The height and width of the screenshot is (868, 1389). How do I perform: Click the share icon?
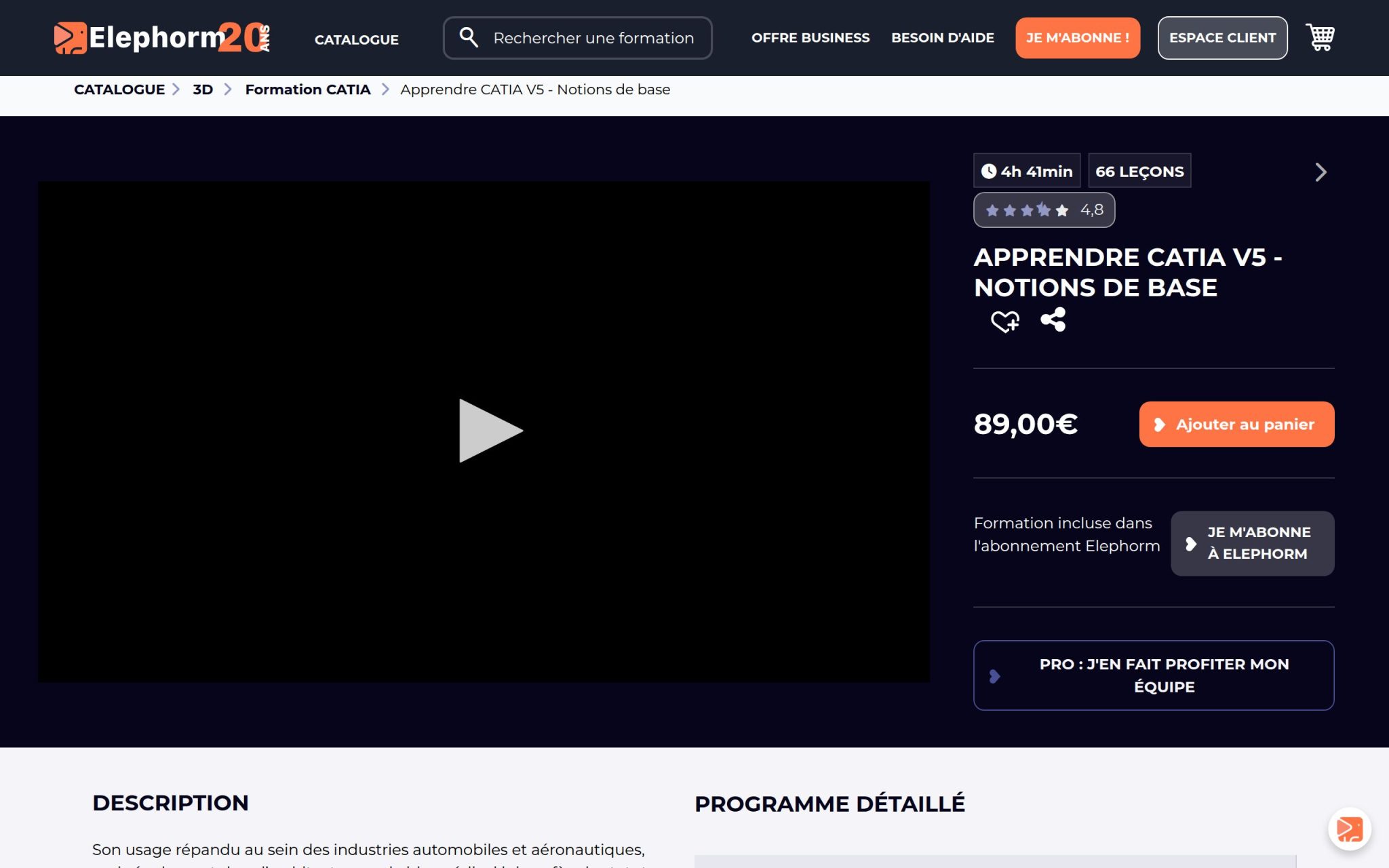pos(1053,319)
